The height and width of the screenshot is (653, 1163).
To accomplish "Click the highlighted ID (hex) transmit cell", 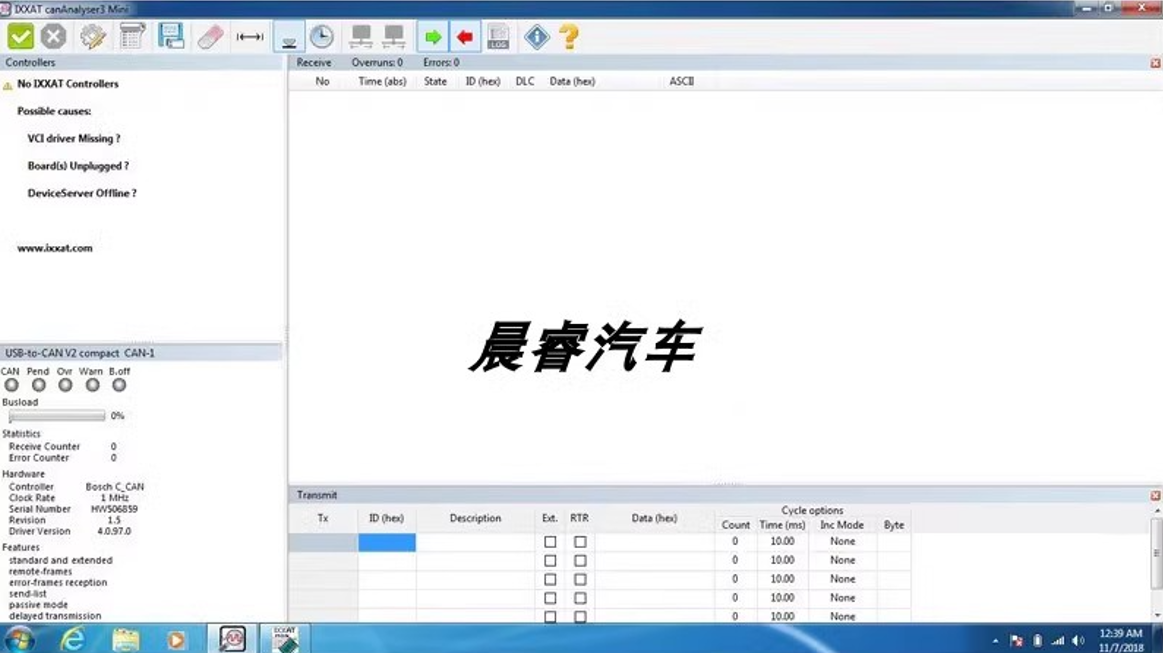I will click(x=386, y=542).
